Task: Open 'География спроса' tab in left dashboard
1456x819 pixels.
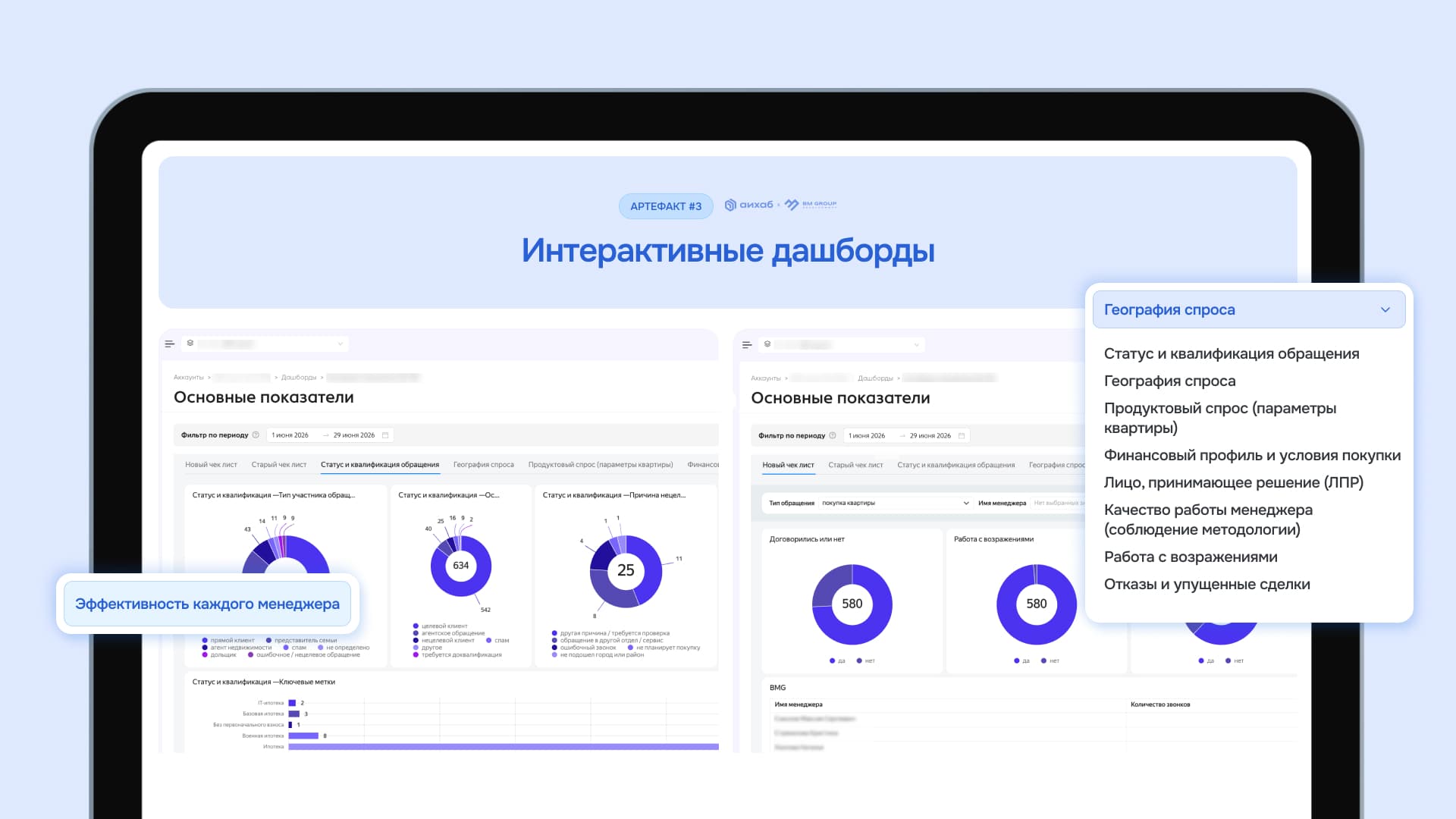Action: click(484, 465)
